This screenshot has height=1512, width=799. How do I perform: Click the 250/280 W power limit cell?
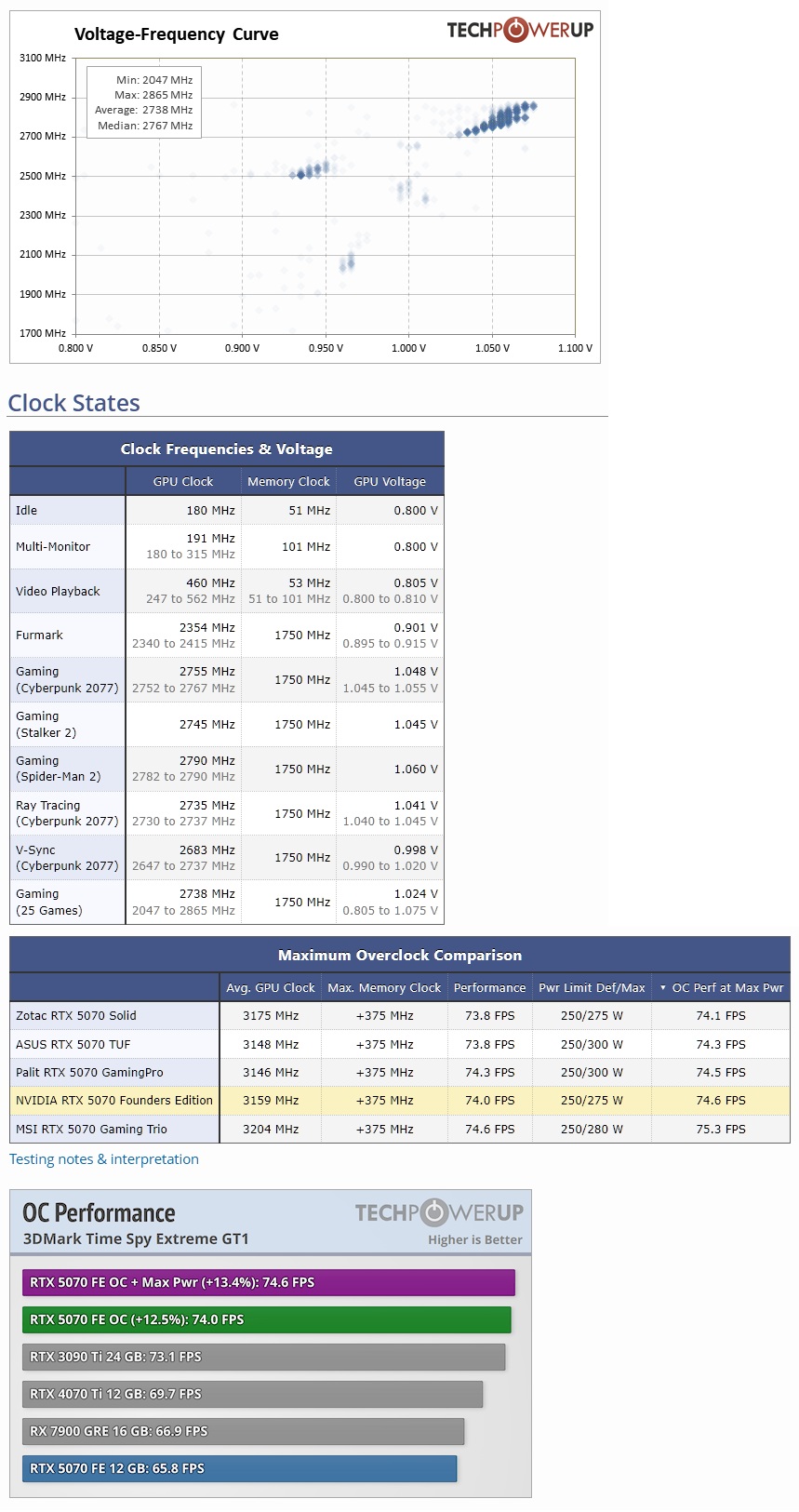(592, 1129)
